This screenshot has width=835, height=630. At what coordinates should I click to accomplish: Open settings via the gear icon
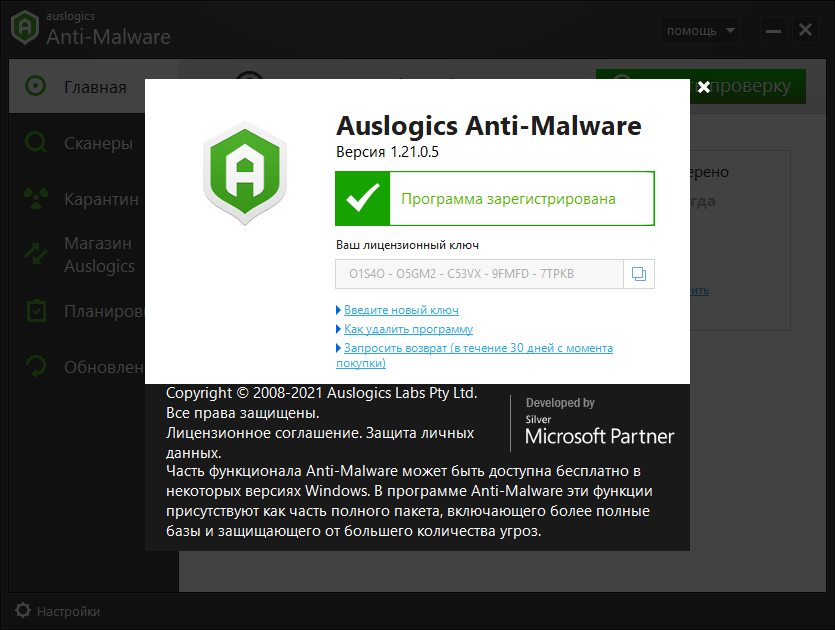(x=22, y=611)
